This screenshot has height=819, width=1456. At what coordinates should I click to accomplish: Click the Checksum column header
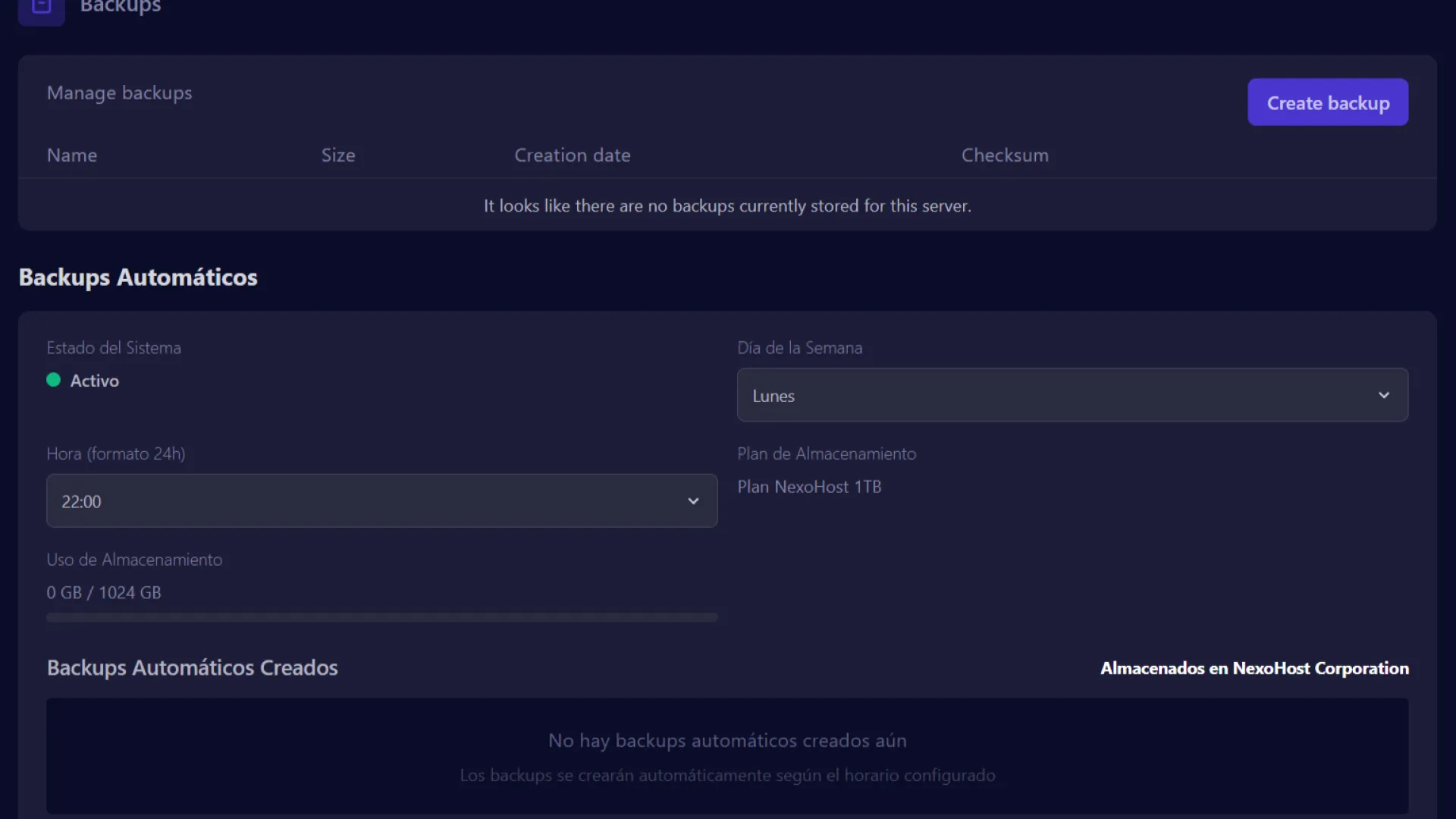tap(1004, 155)
